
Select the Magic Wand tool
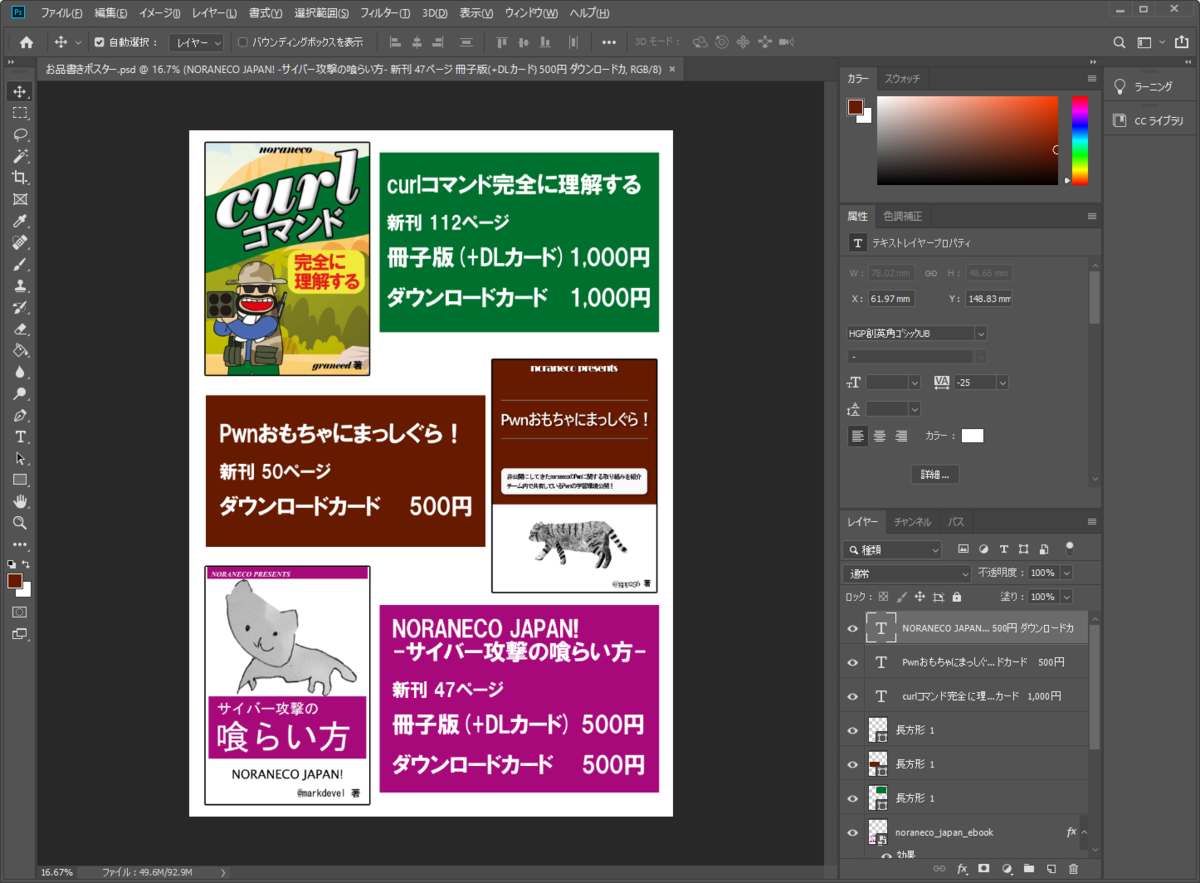[x=20, y=156]
